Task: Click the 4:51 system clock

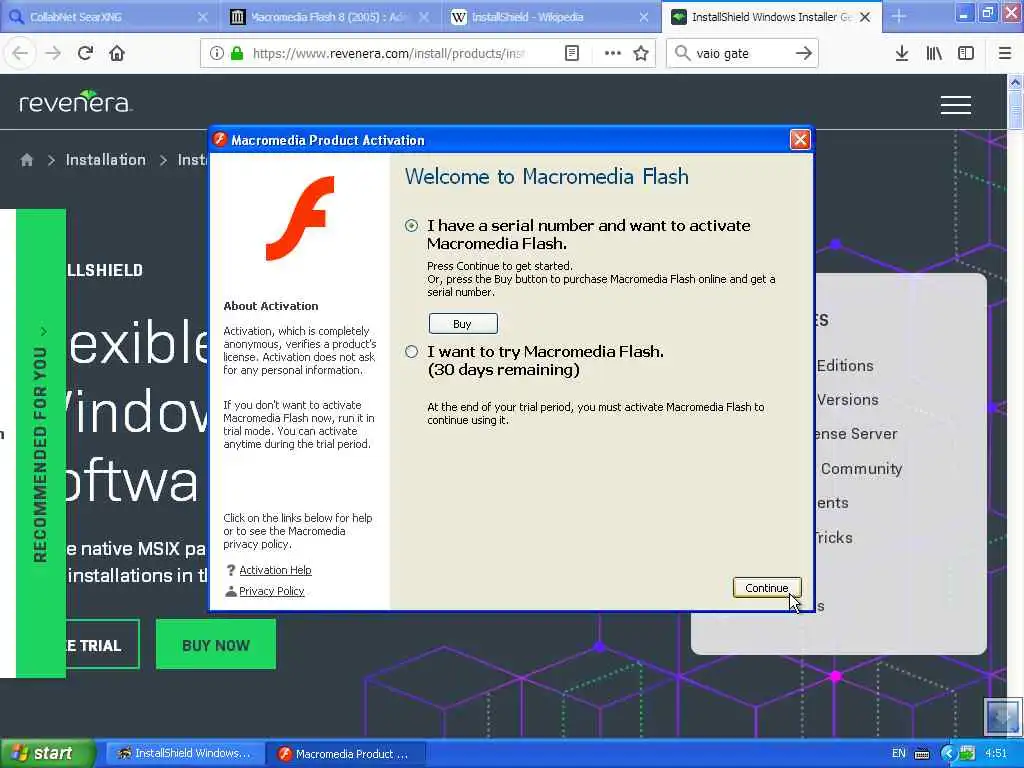Action: 996,753
